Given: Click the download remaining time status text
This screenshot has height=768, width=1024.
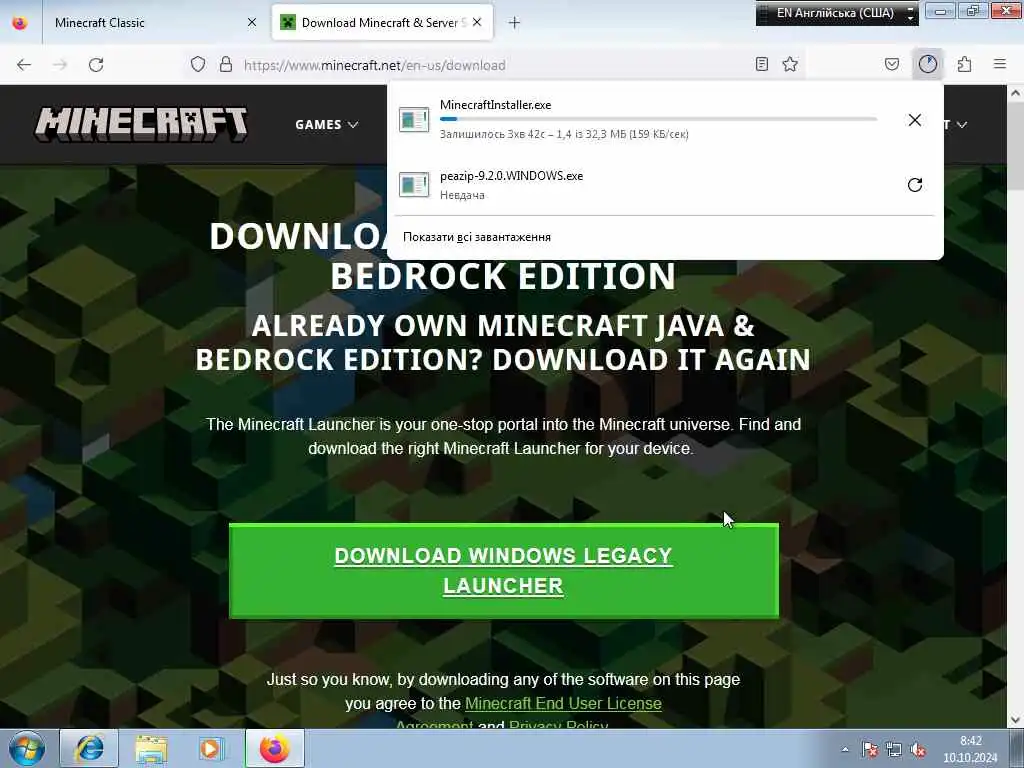Looking at the screenshot, I should (x=564, y=135).
